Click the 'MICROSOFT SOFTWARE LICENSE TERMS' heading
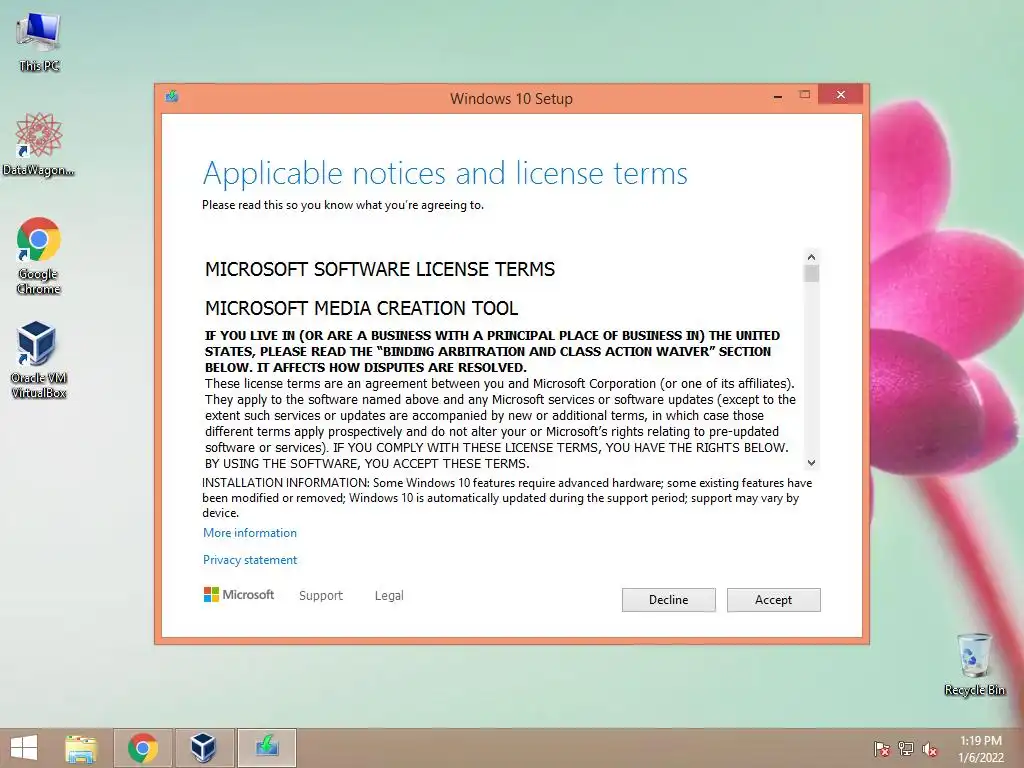This screenshot has width=1024, height=768. pyautogui.click(x=380, y=269)
